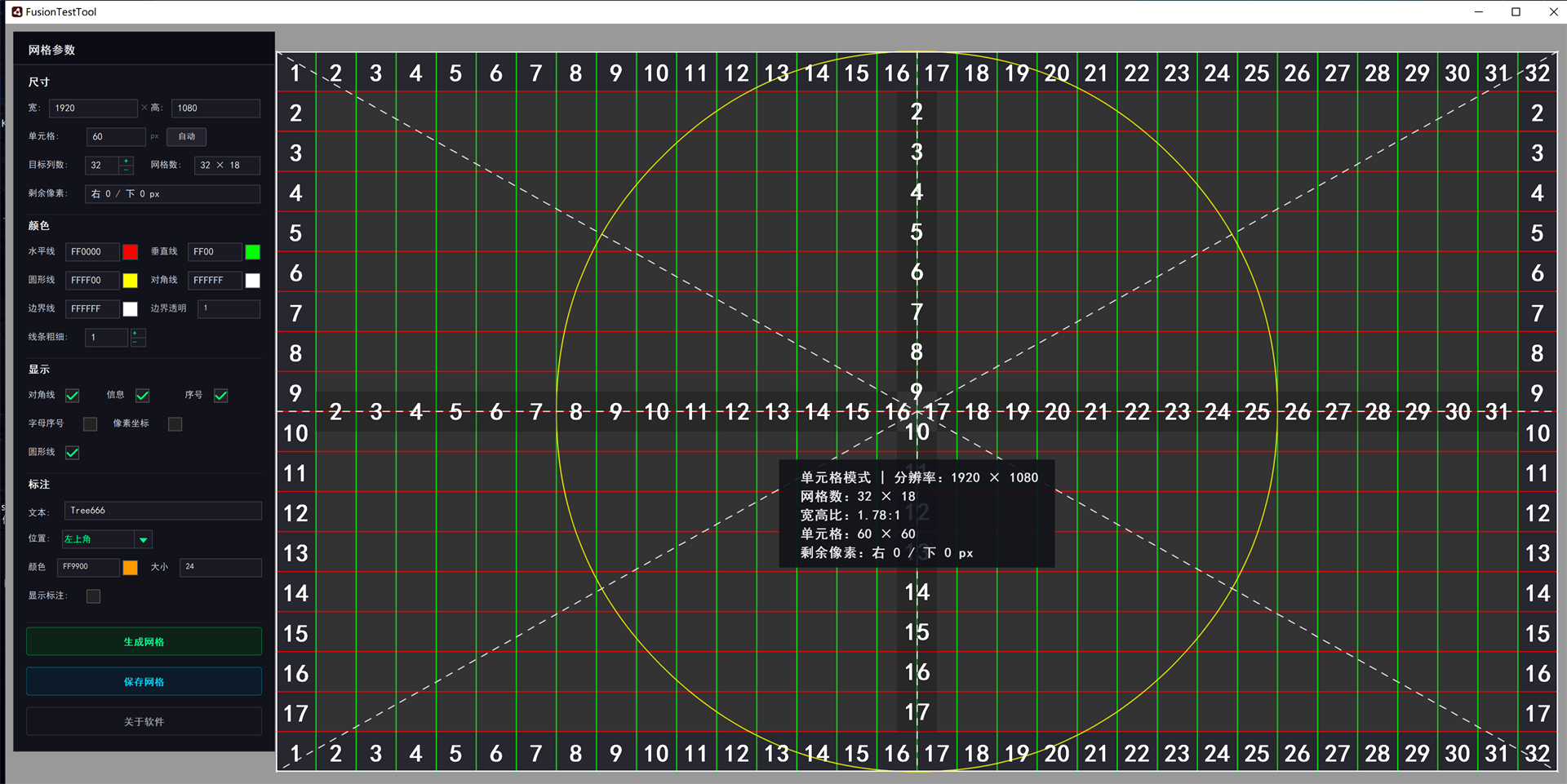Click the 单元格 cell size field showing 60
This screenshot has height=784, width=1567.
pyautogui.click(x=116, y=137)
